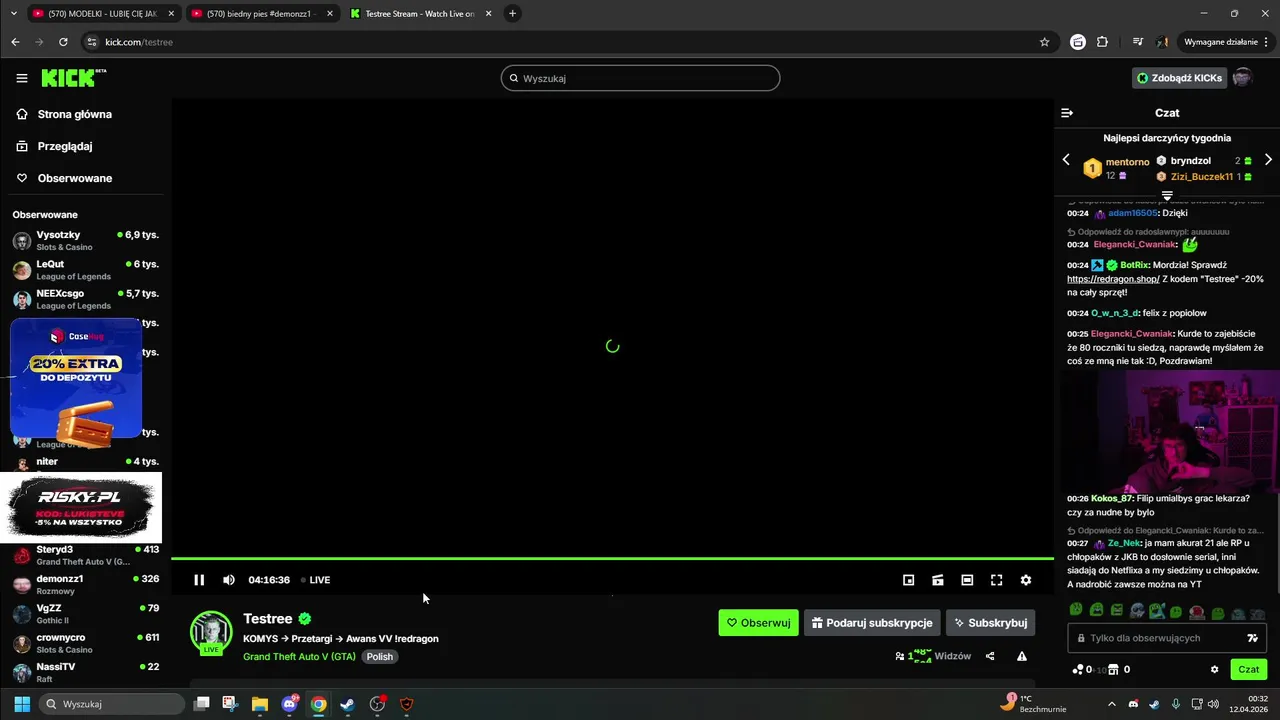Mute the stream volume

(229, 580)
